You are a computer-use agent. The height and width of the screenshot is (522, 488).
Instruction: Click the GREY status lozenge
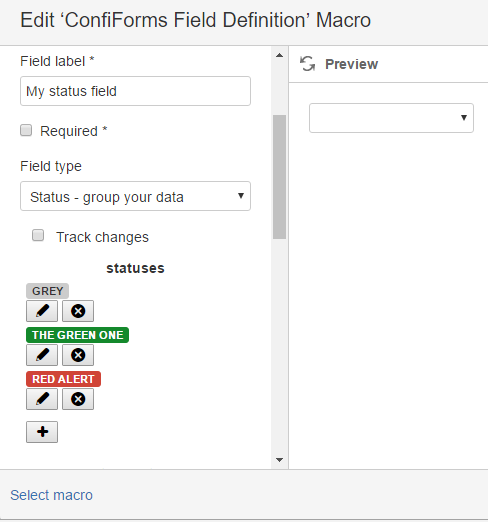pos(48,291)
